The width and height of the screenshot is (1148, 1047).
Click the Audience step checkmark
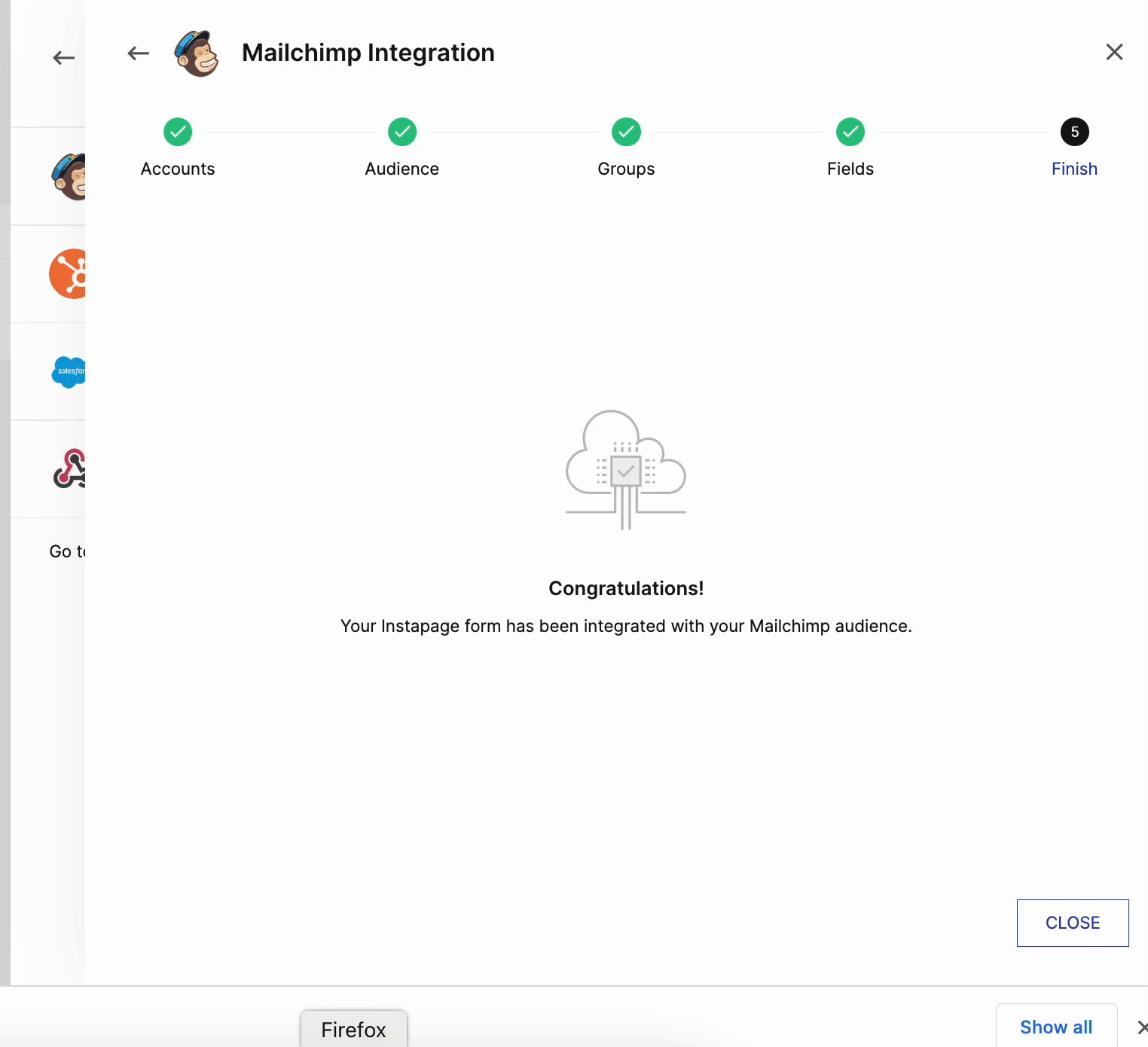(402, 132)
